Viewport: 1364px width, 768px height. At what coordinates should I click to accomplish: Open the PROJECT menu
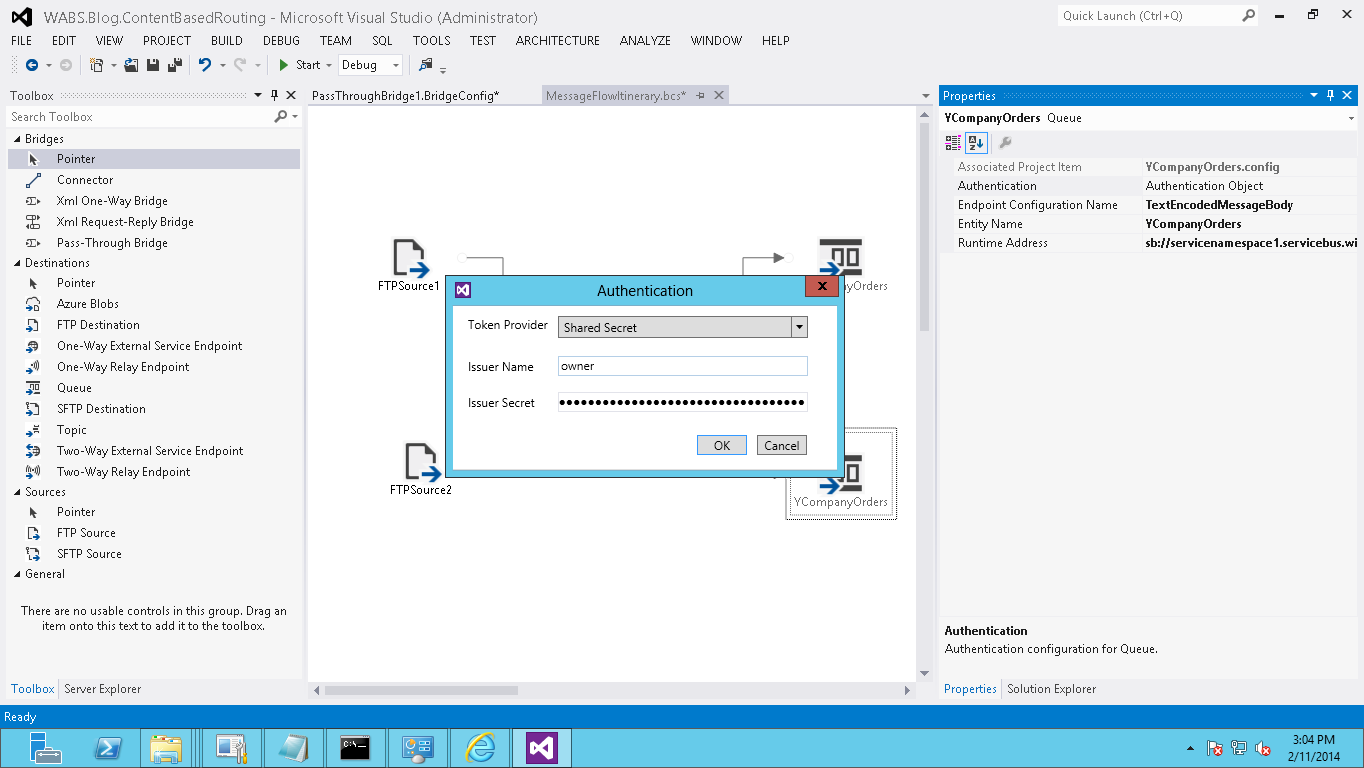point(167,41)
